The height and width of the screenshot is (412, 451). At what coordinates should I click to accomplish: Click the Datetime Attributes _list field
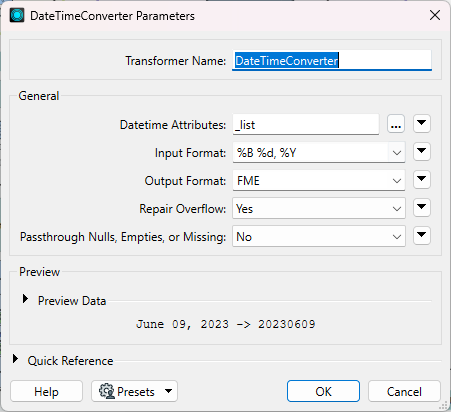tap(306, 125)
